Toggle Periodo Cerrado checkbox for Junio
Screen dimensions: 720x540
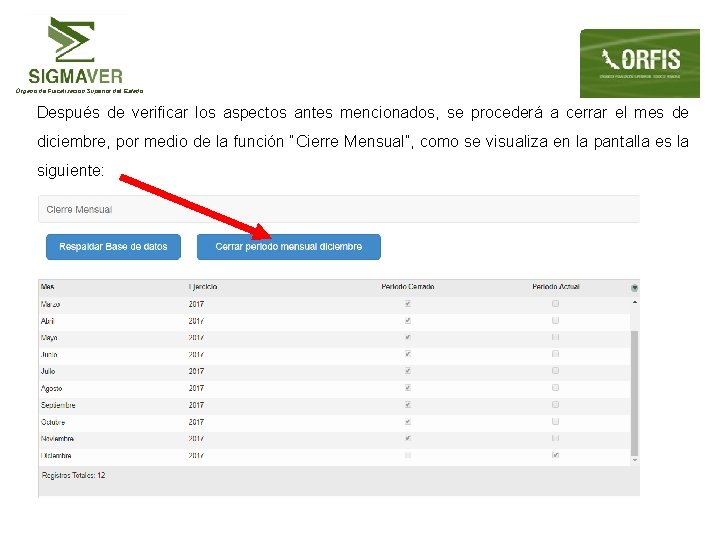pos(408,354)
